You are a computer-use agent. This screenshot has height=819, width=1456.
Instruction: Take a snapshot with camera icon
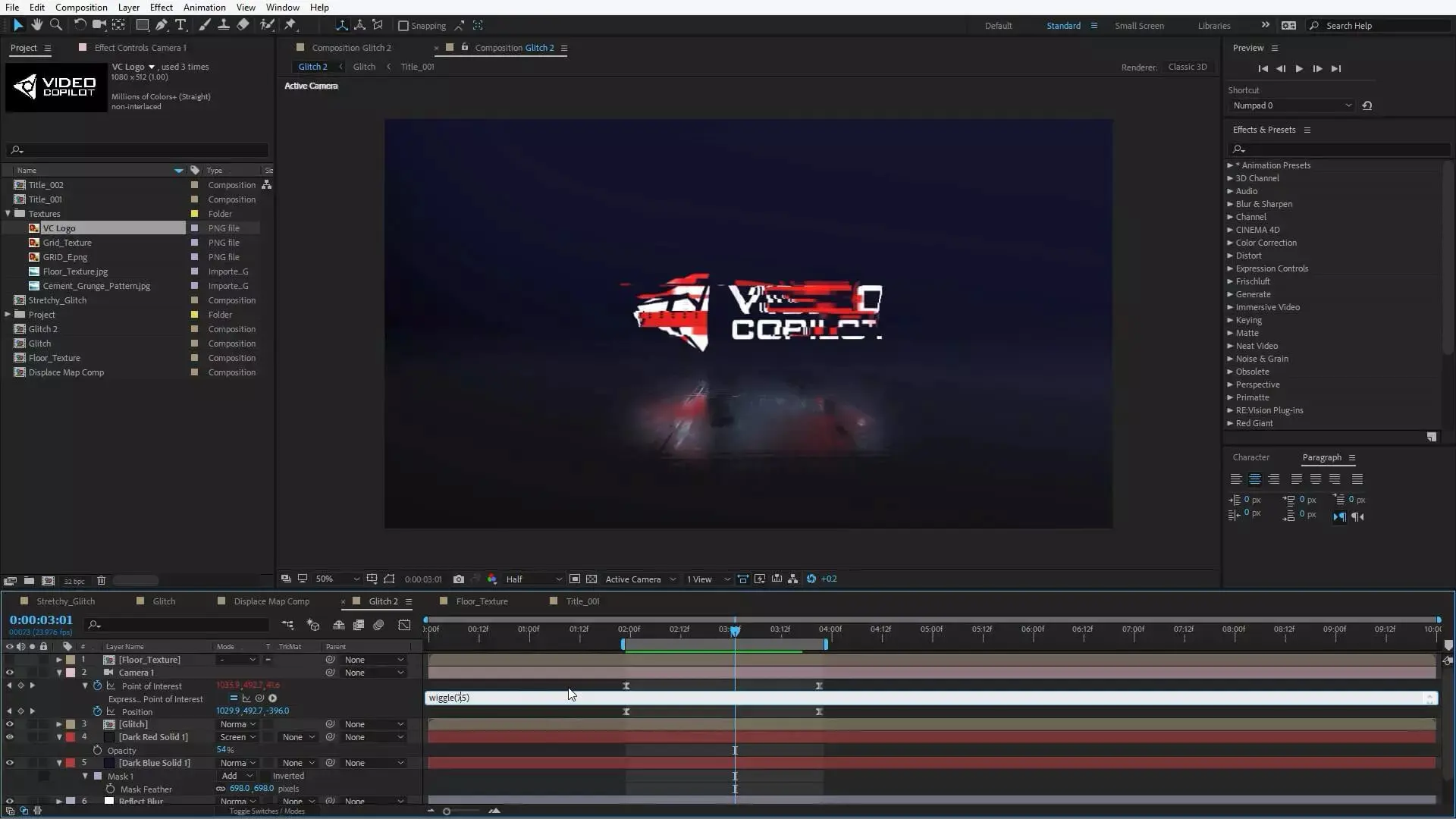click(459, 579)
